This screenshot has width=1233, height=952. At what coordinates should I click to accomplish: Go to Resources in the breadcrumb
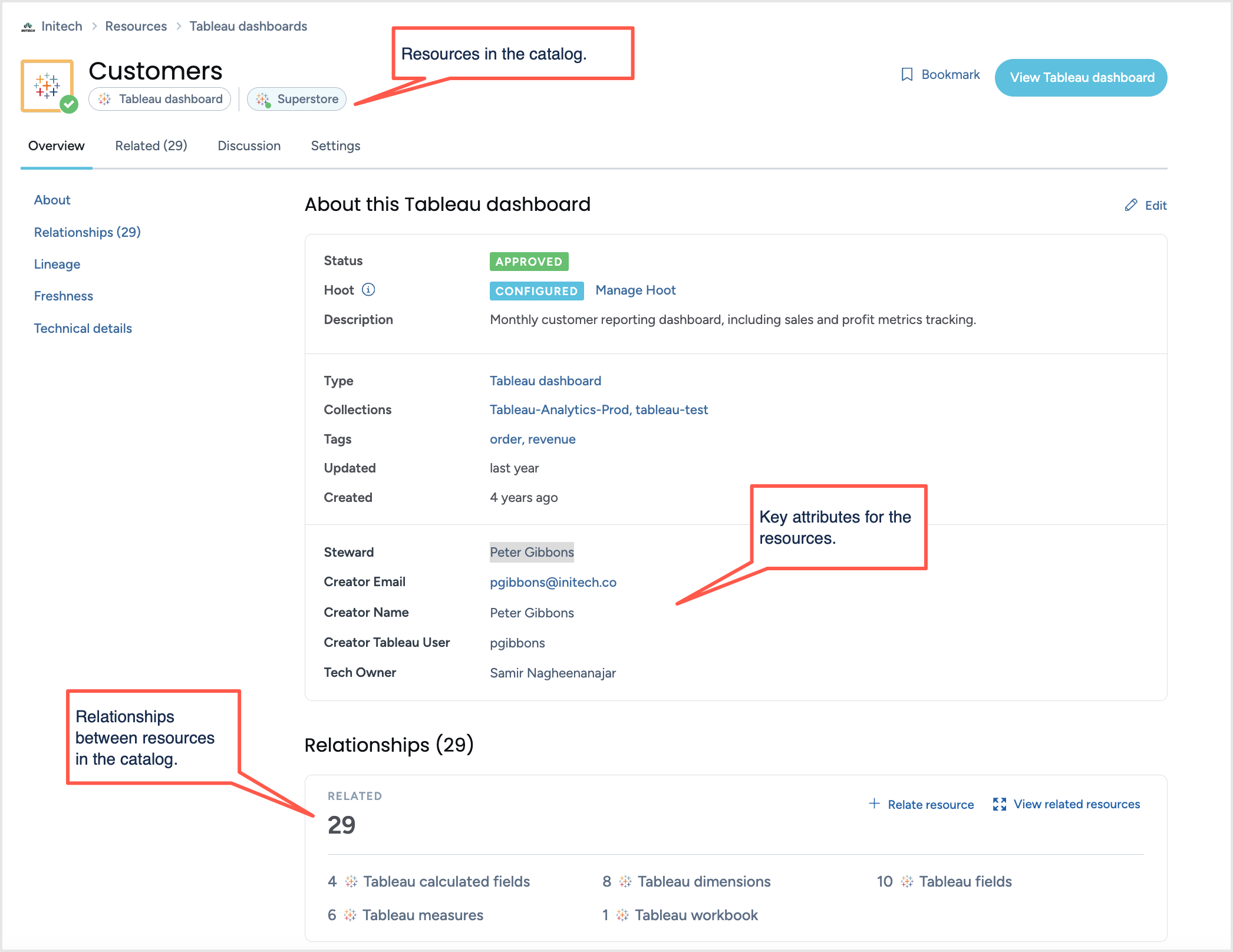click(x=136, y=27)
